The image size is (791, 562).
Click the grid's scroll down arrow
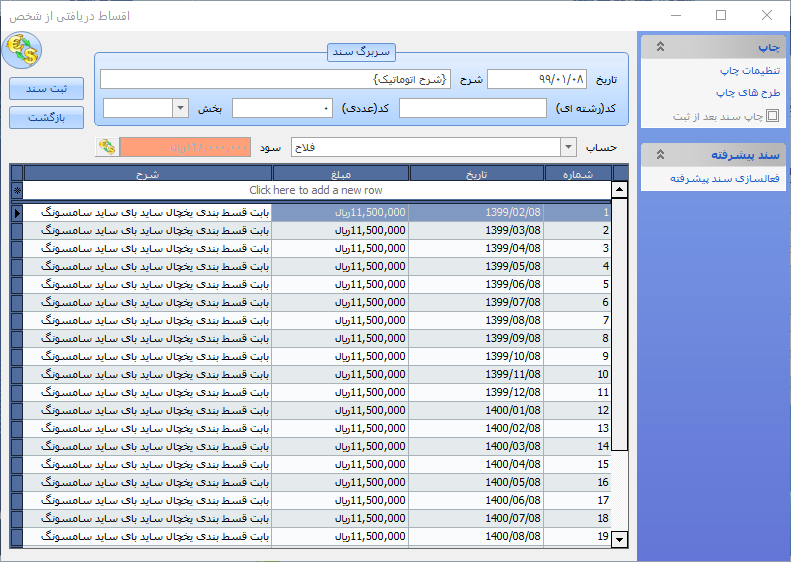click(620, 540)
